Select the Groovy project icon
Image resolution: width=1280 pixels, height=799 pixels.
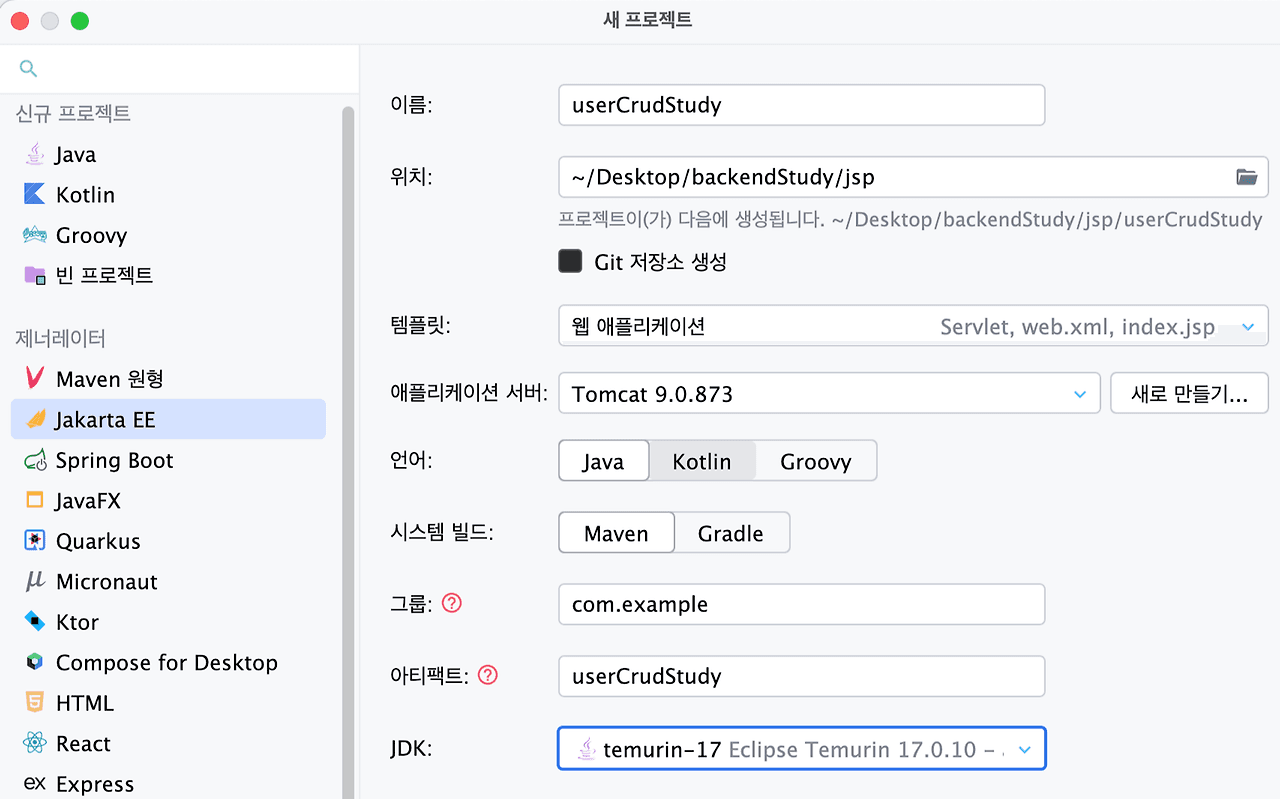click(x=35, y=235)
